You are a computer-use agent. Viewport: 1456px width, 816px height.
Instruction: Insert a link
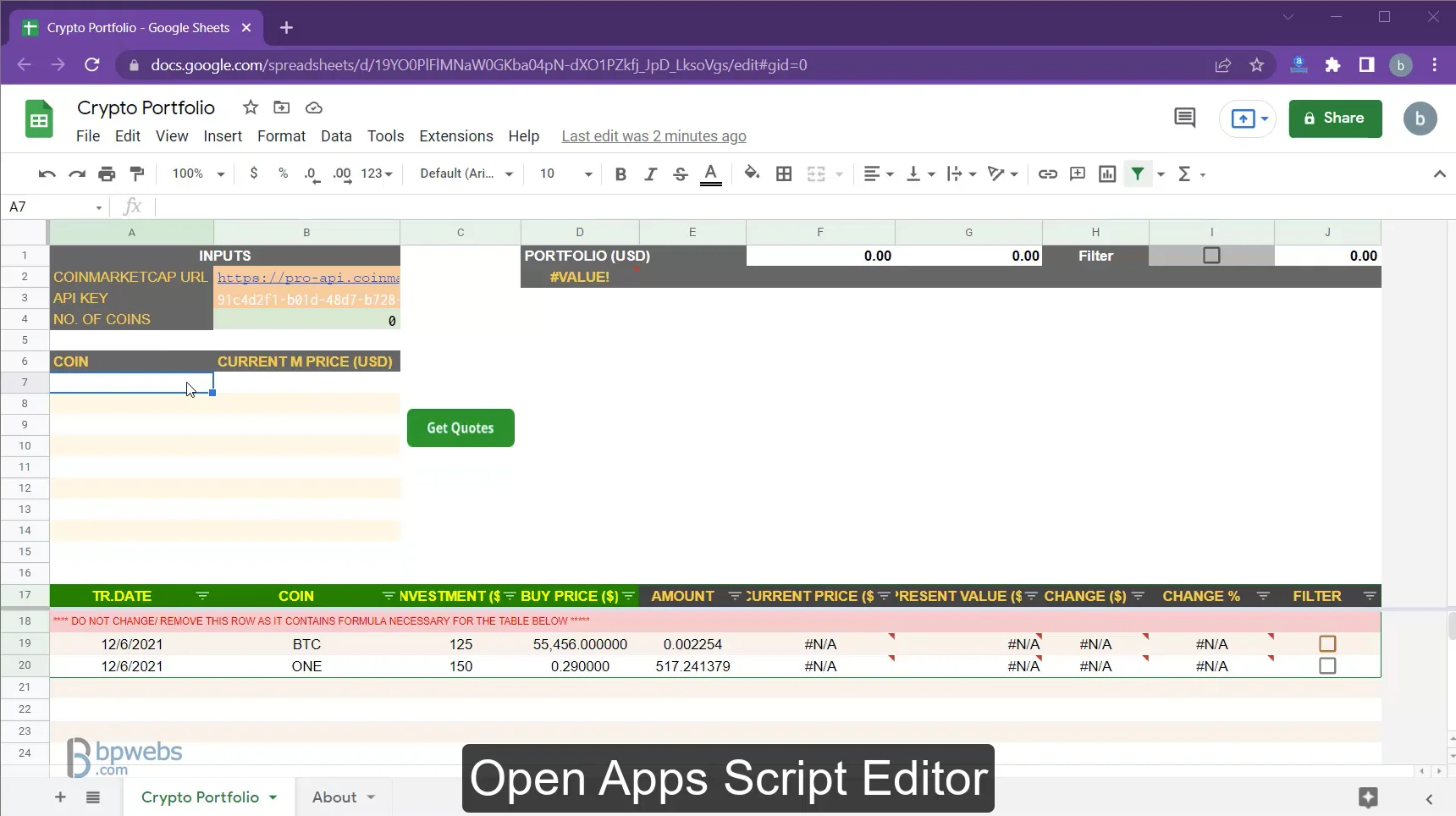pos(1048,174)
